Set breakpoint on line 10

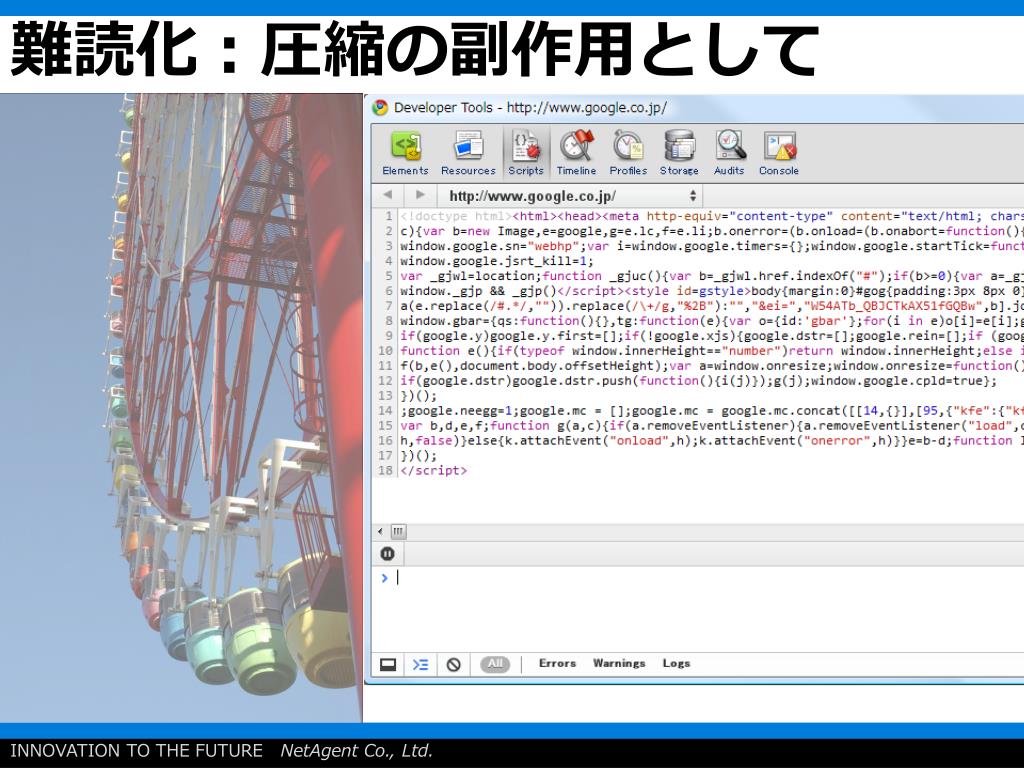pyautogui.click(x=385, y=351)
